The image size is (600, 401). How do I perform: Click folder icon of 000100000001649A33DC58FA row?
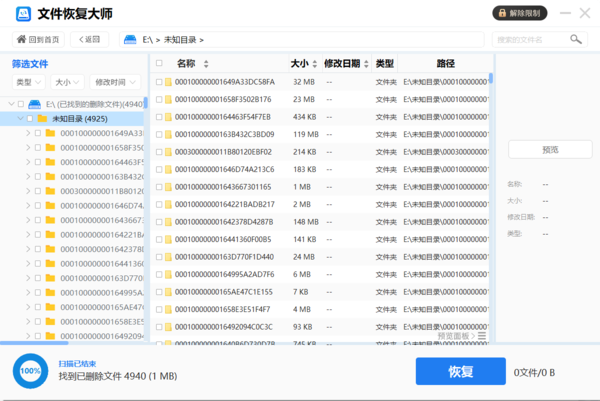[169, 82]
